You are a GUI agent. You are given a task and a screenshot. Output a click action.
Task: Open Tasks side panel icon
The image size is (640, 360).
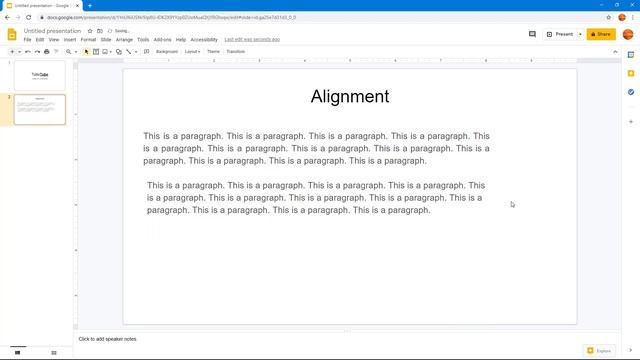(x=631, y=92)
